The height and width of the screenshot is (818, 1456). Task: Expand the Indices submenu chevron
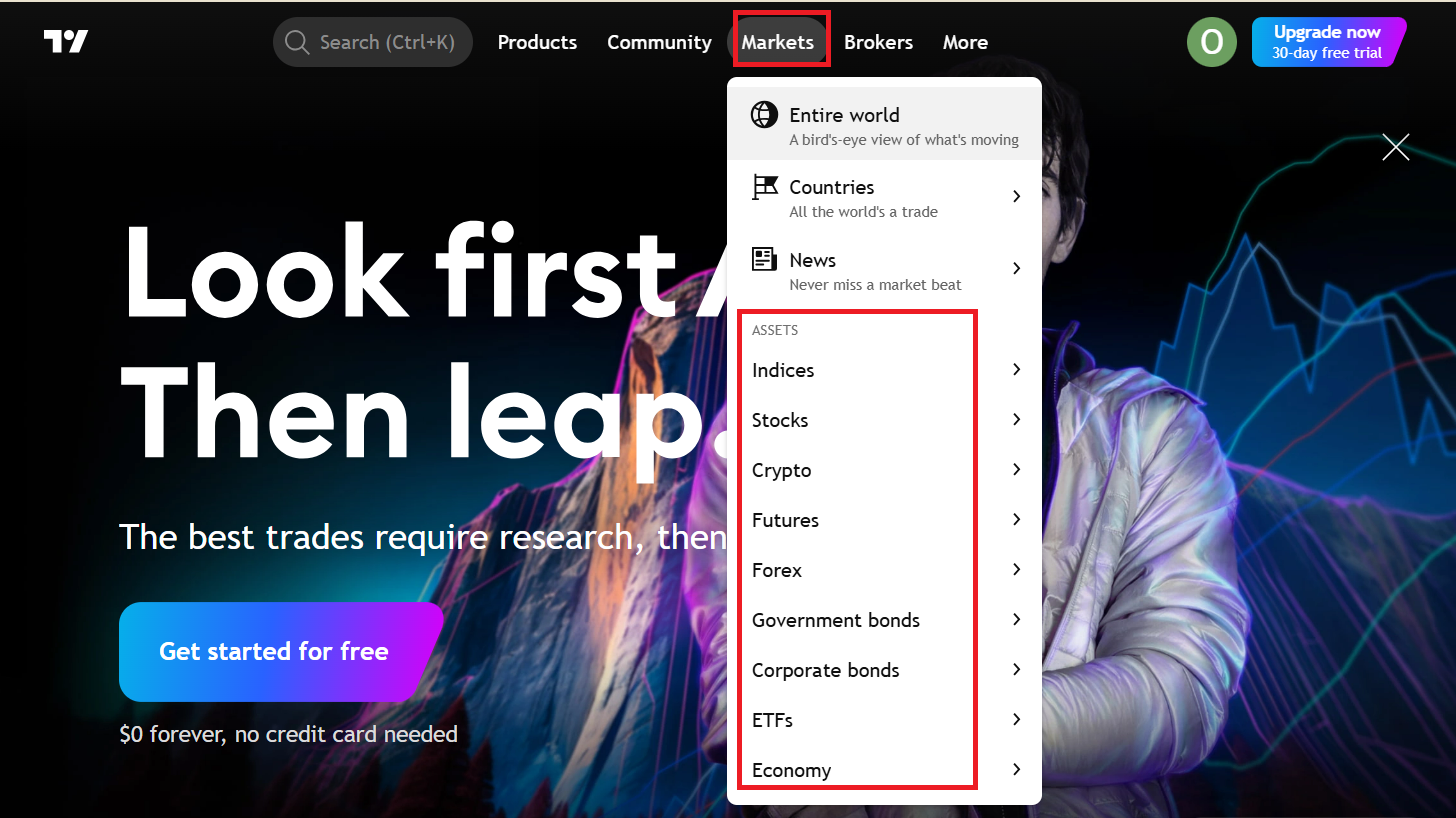click(1016, 370)
